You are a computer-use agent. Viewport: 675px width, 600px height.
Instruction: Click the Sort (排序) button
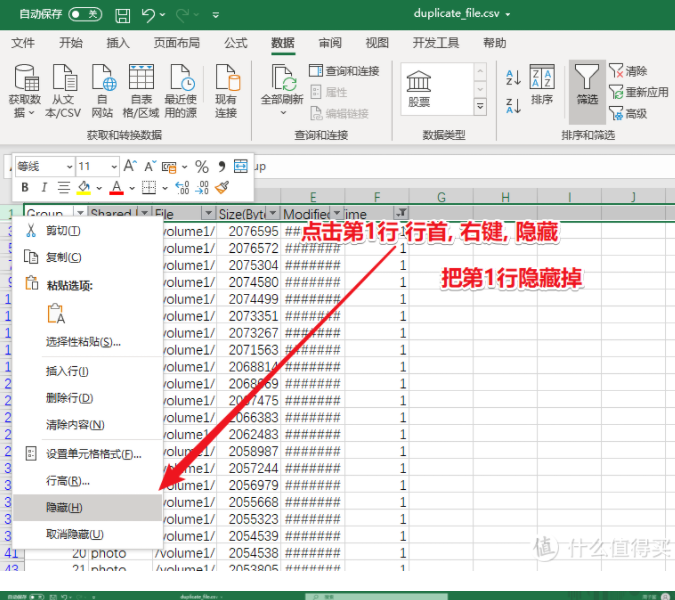click(542, 84)
